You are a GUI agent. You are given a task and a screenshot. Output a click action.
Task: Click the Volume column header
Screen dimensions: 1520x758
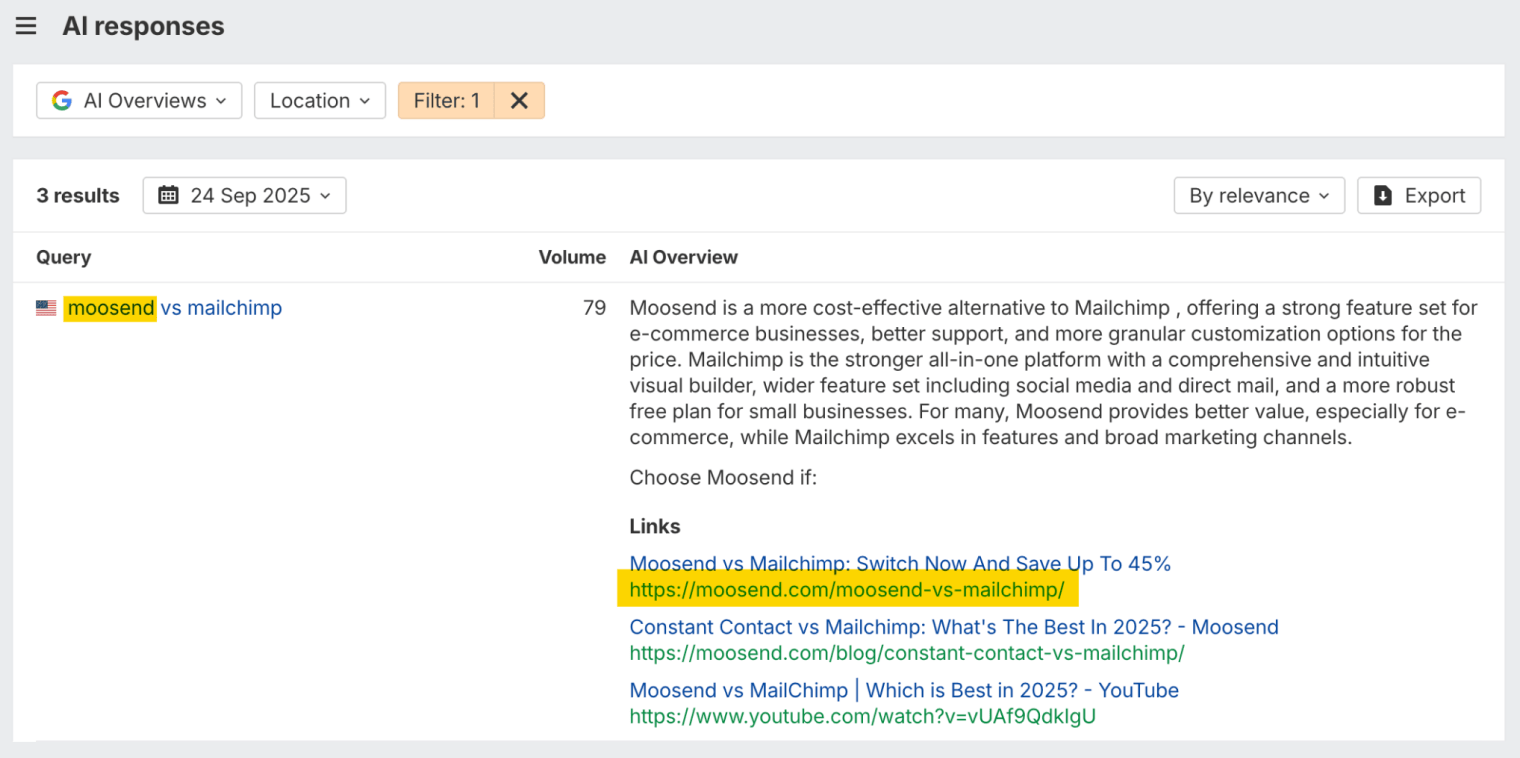(x=572, y=257)
